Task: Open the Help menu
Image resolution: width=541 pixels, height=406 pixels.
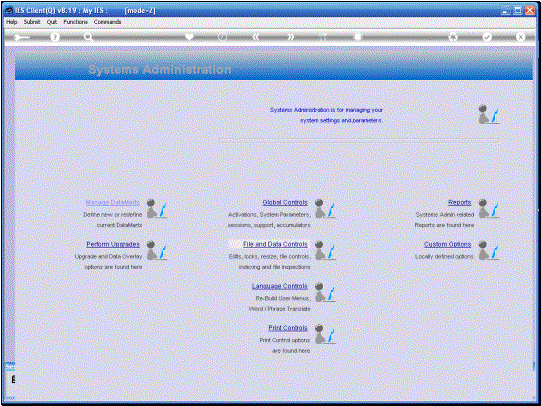Action: pyautogui.click(x=11, y=22)
